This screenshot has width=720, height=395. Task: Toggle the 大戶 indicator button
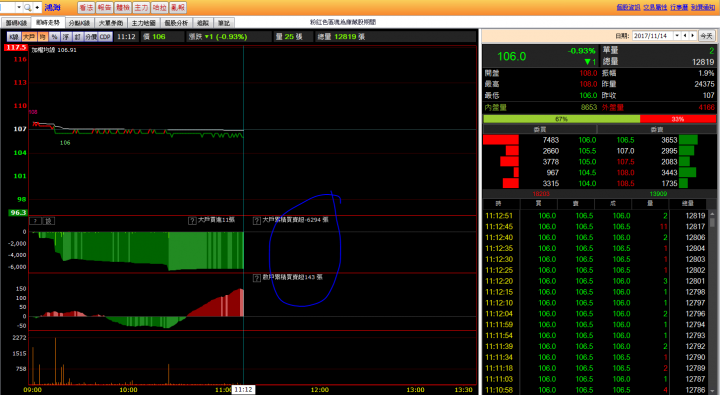29,37
